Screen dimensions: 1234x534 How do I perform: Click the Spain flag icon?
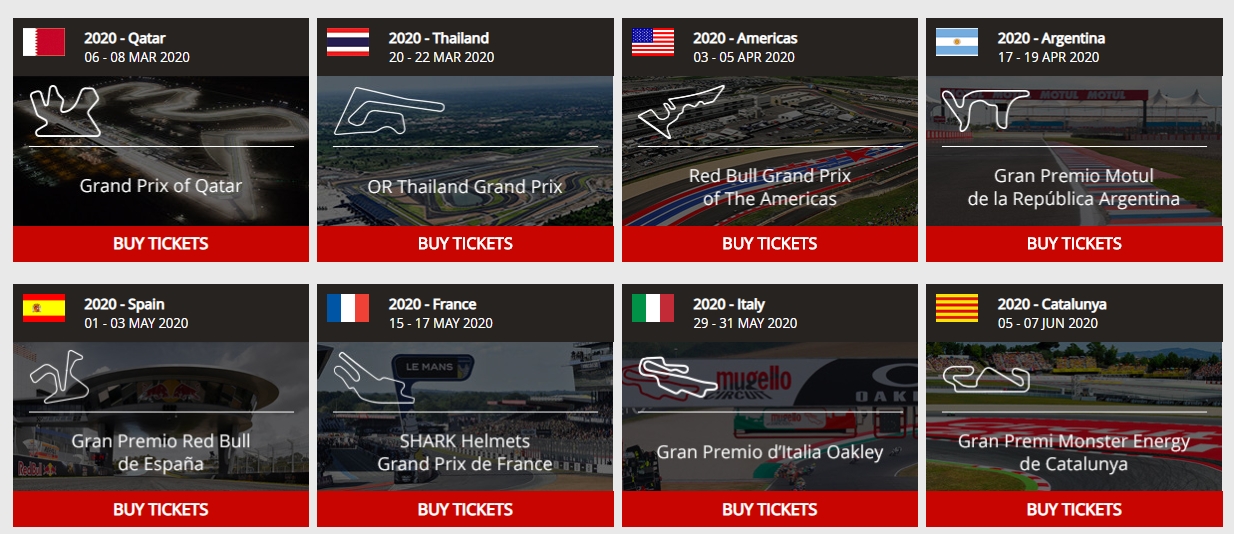44,308
